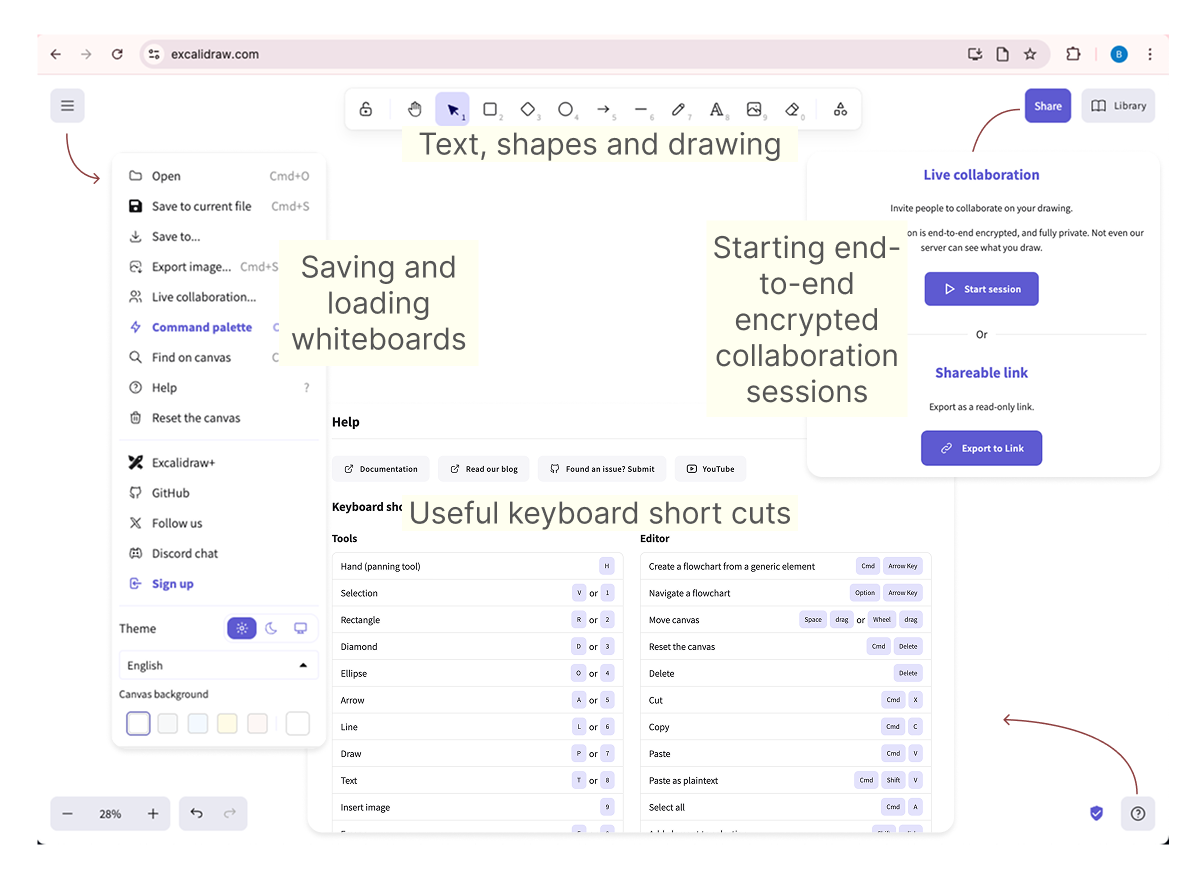The height and width of the screenshot is (879, 1200).
Task: Select the Selection arrow tool
Action: (x=452, y=109)
